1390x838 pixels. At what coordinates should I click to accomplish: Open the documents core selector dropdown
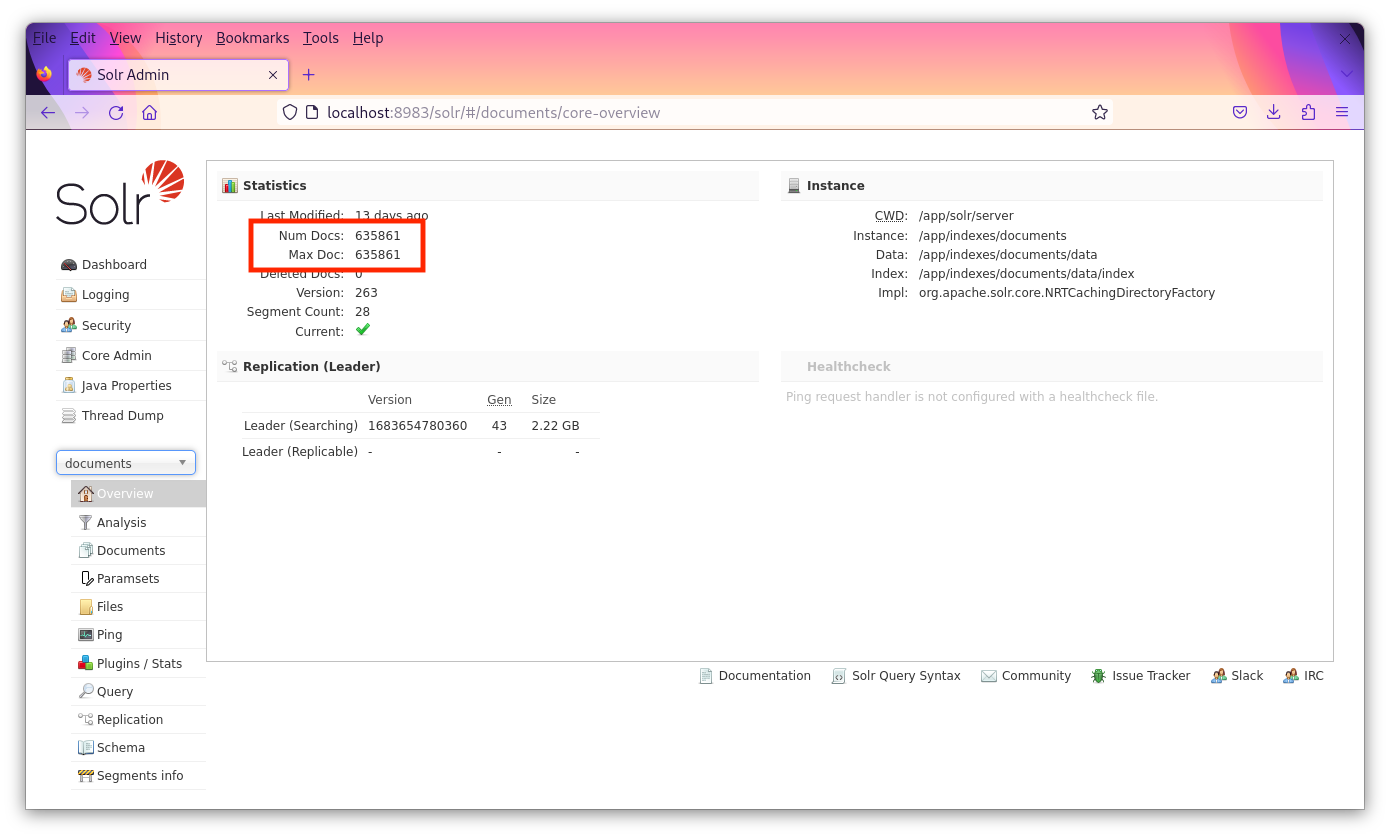pyautogui.click(x=126, y=463)
